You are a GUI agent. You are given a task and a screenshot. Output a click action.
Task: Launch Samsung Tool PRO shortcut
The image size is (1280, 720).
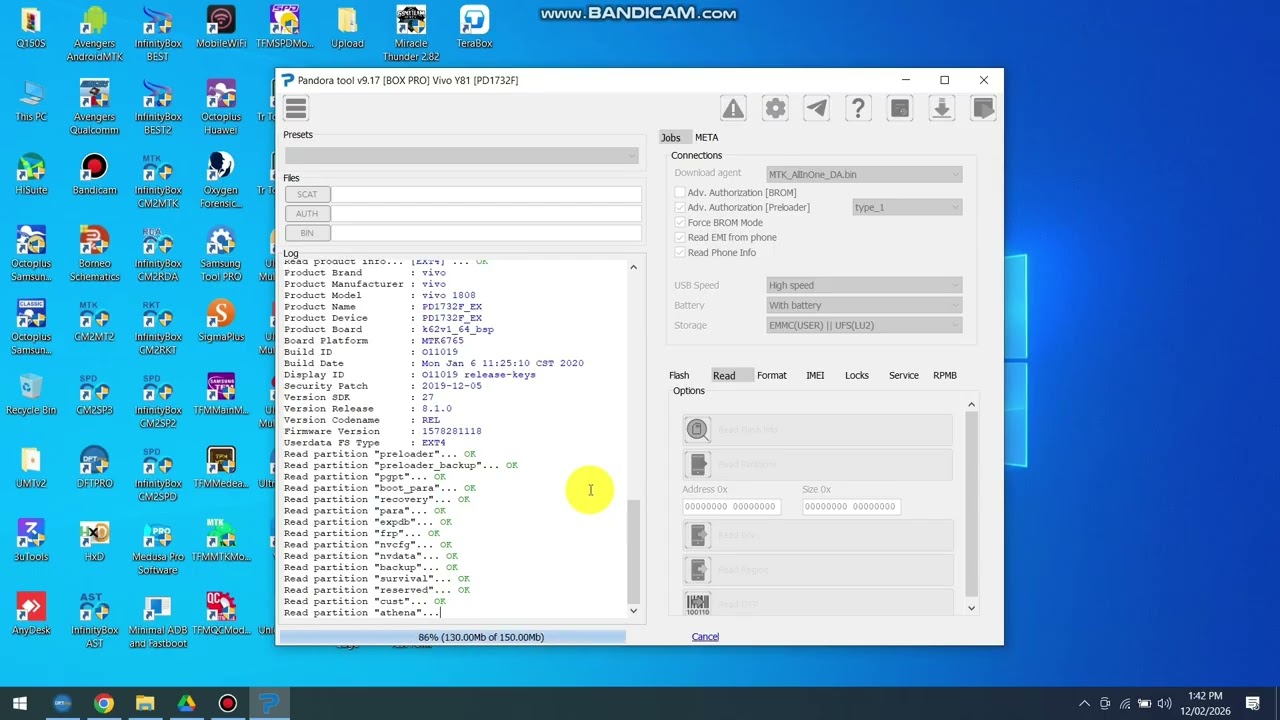pyautogui.click(x=221, y=254)
